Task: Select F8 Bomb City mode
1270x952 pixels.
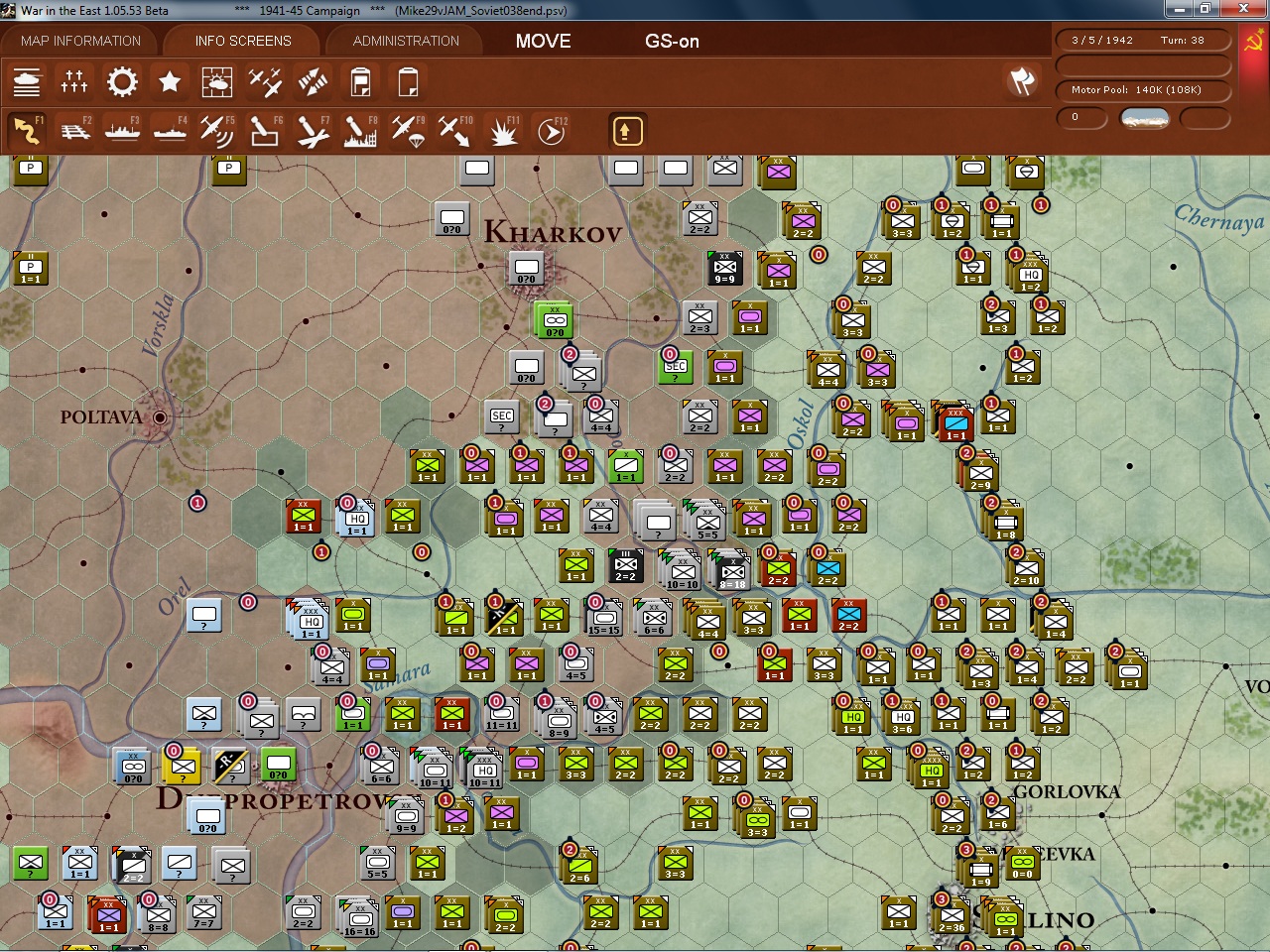Action: 360,131
